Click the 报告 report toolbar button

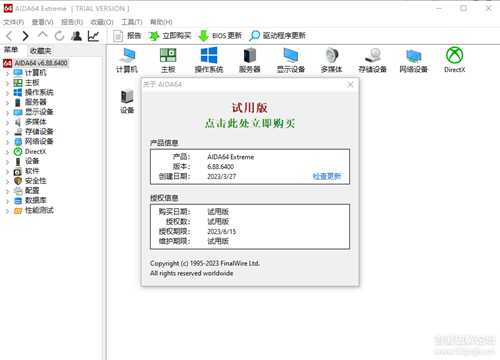pyautogui.click(x=127, y=36)
